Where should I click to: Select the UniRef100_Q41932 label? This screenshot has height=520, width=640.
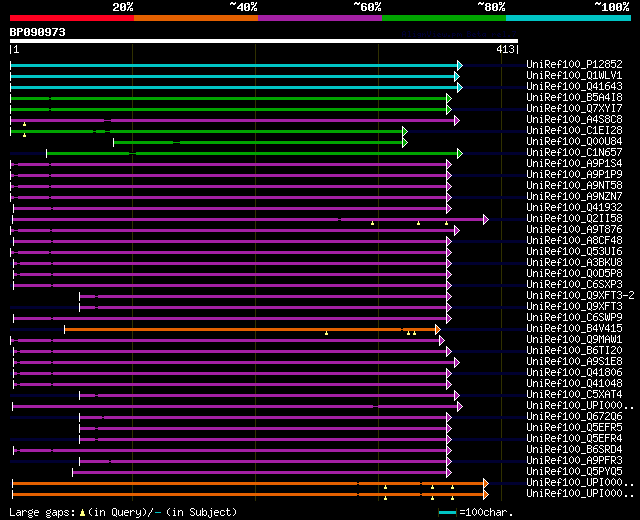[x=574, y=207]
